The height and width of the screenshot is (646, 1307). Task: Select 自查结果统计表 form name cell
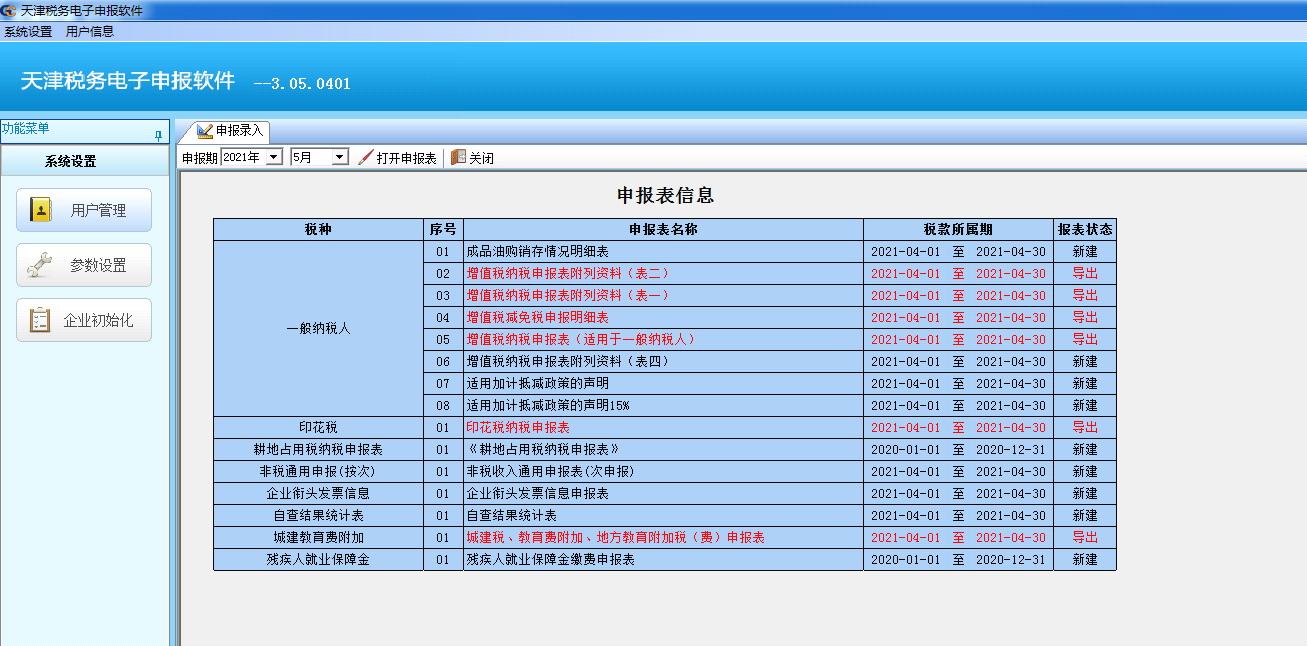(x=663, y=516)
